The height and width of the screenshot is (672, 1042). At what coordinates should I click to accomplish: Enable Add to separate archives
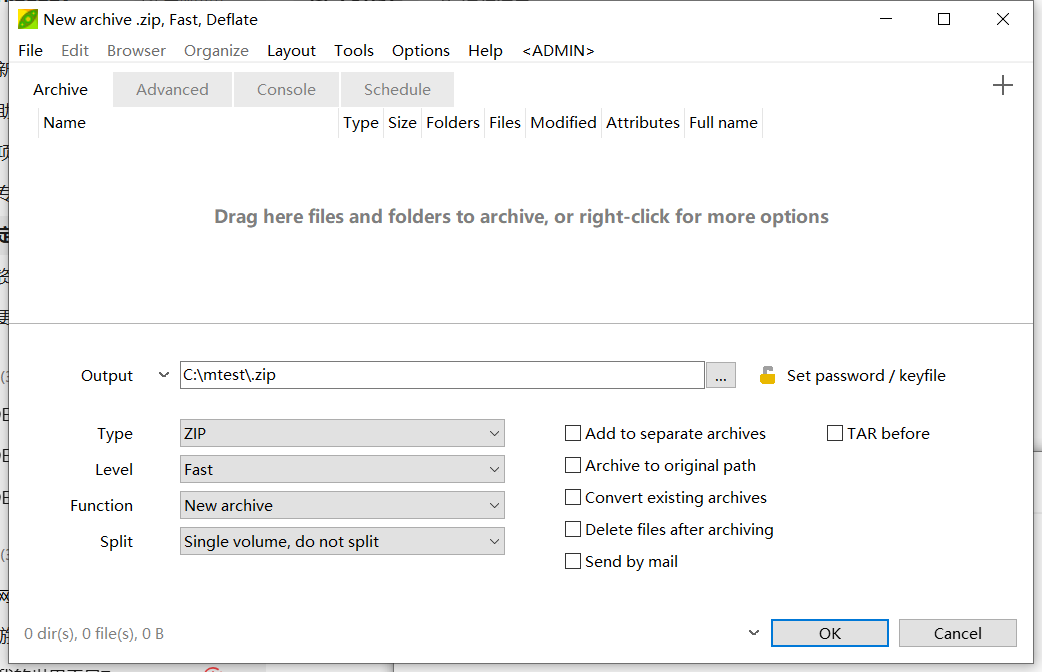[x=573, y=433]
